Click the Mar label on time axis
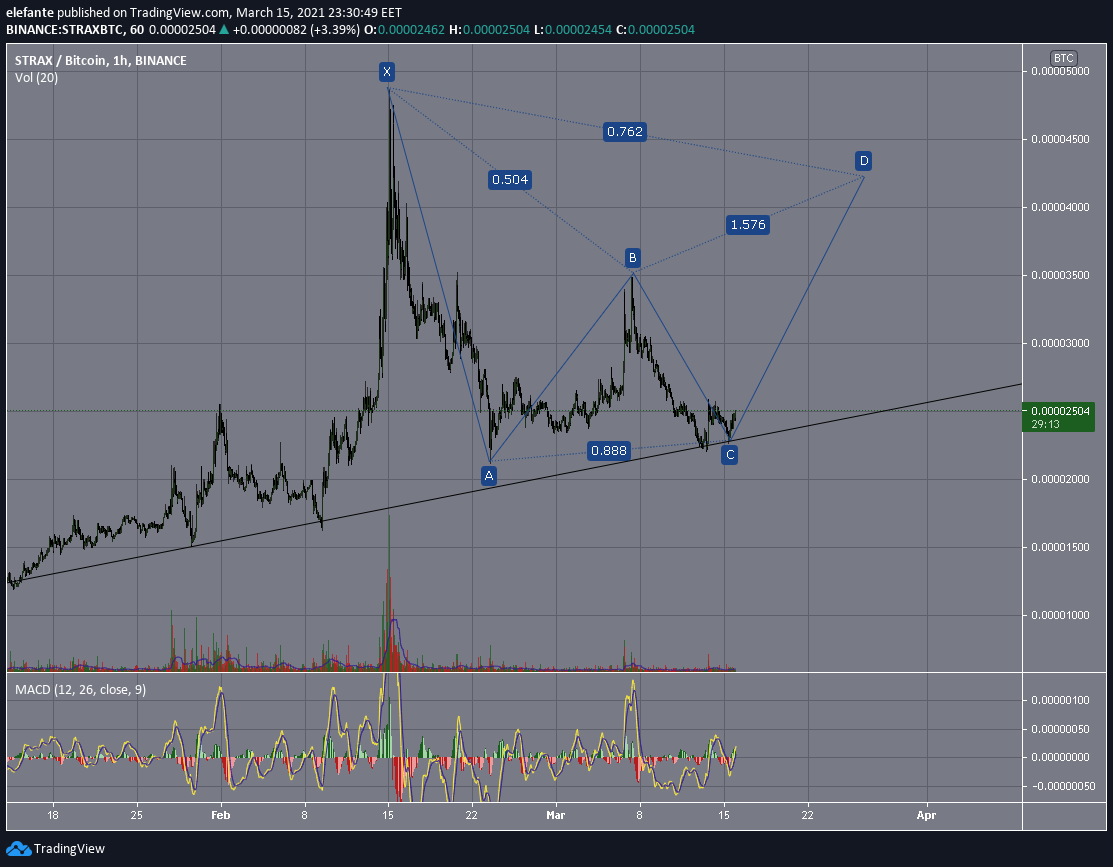The height and width of the screenshot is (867, 1113). pyautogui.click(x=556, y=815)
